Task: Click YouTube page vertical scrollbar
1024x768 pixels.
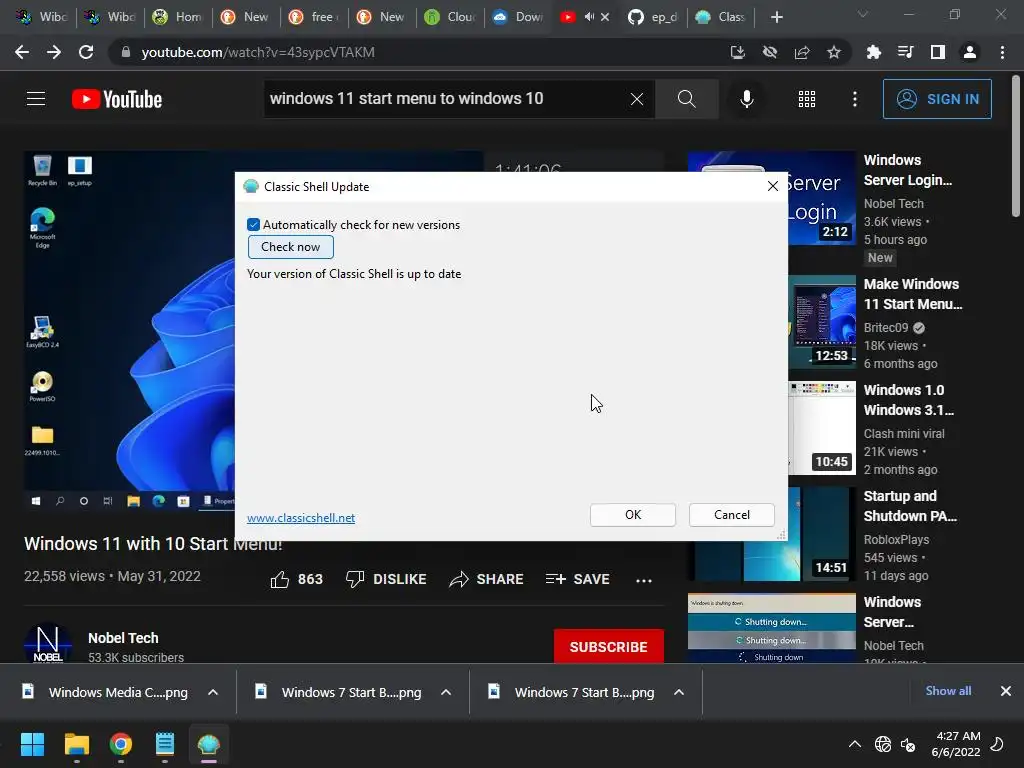Action: (1016, 146)
